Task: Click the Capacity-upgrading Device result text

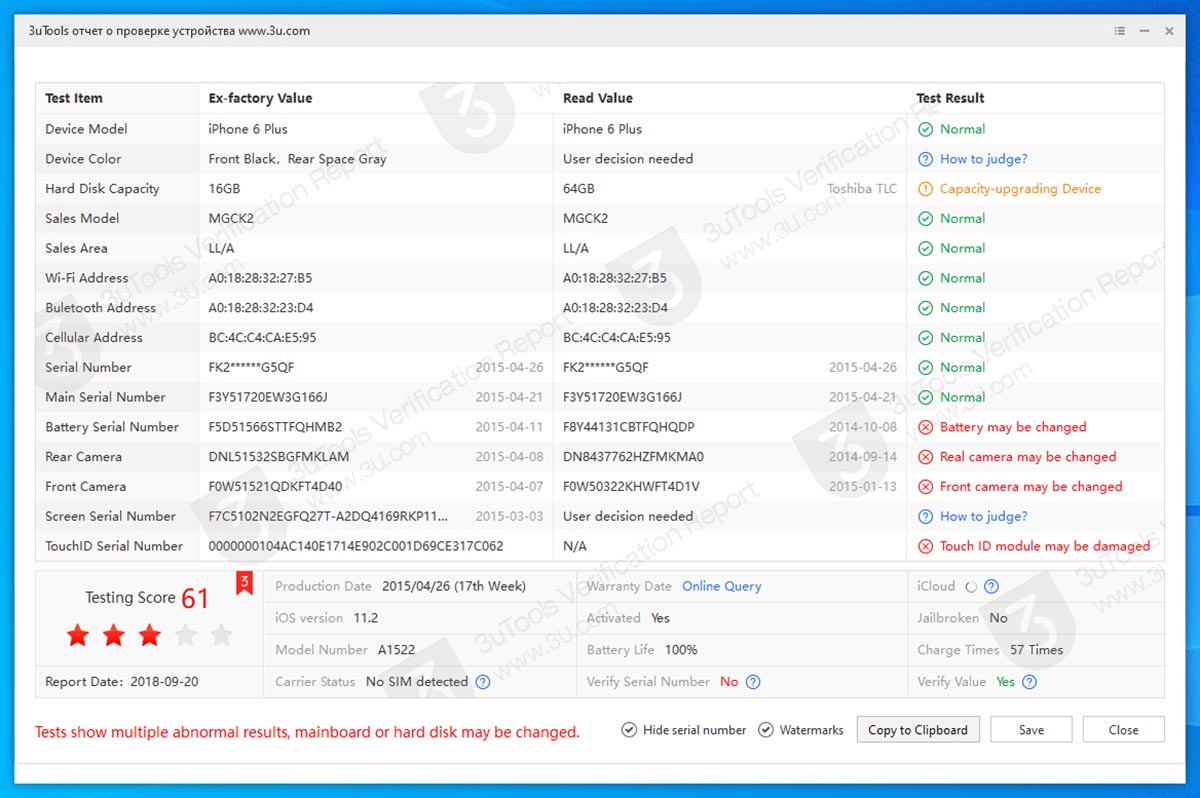Action: [x=1020, y=189]
